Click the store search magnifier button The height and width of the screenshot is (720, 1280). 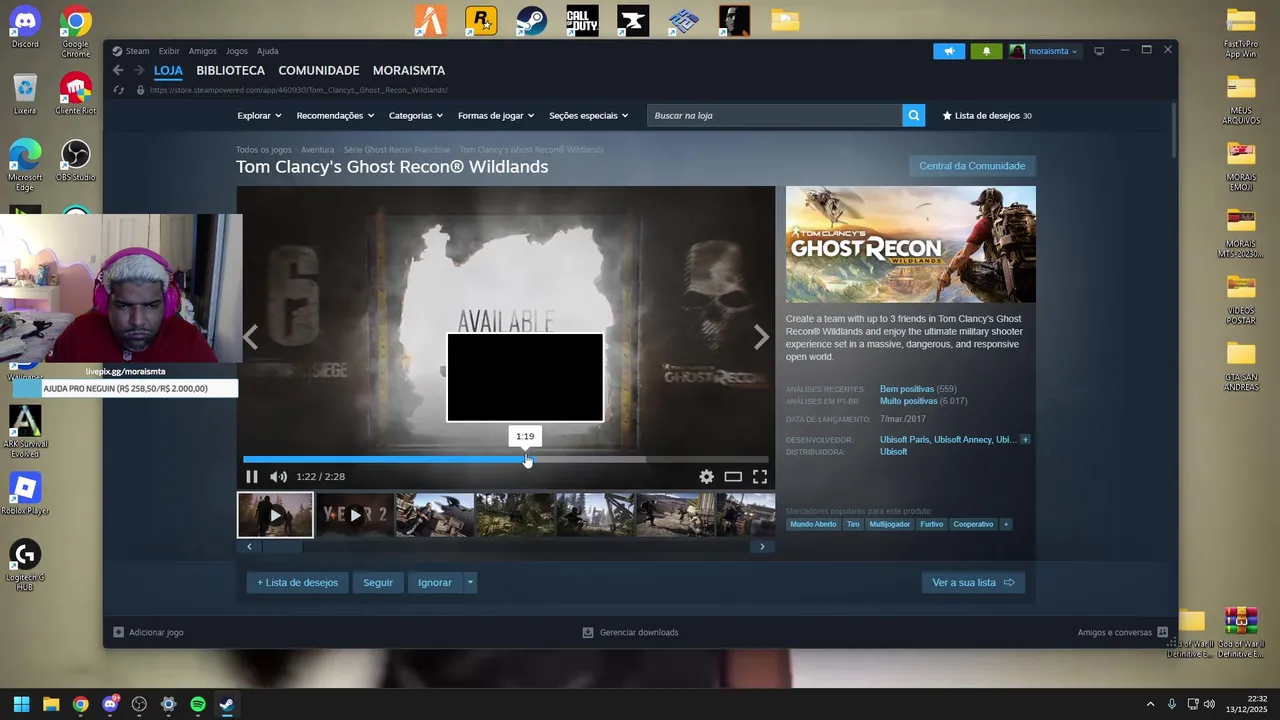pyautogui.click(x=913, y=115)
